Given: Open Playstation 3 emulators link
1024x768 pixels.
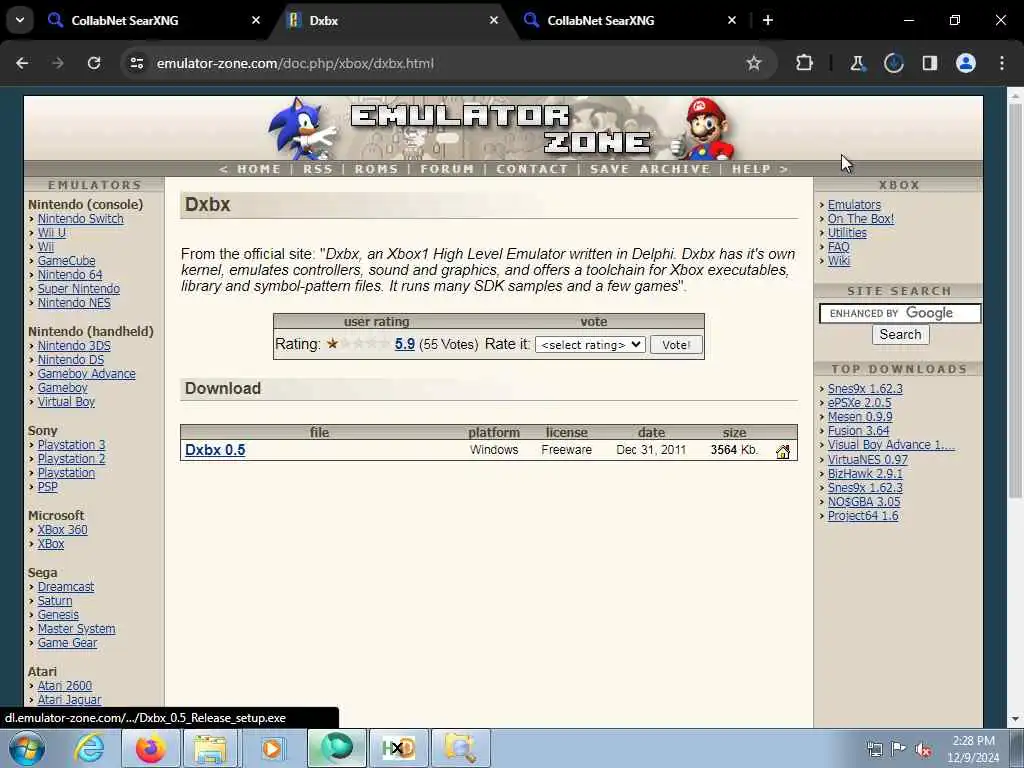Looking at the screenshot, I should [71, 445].
